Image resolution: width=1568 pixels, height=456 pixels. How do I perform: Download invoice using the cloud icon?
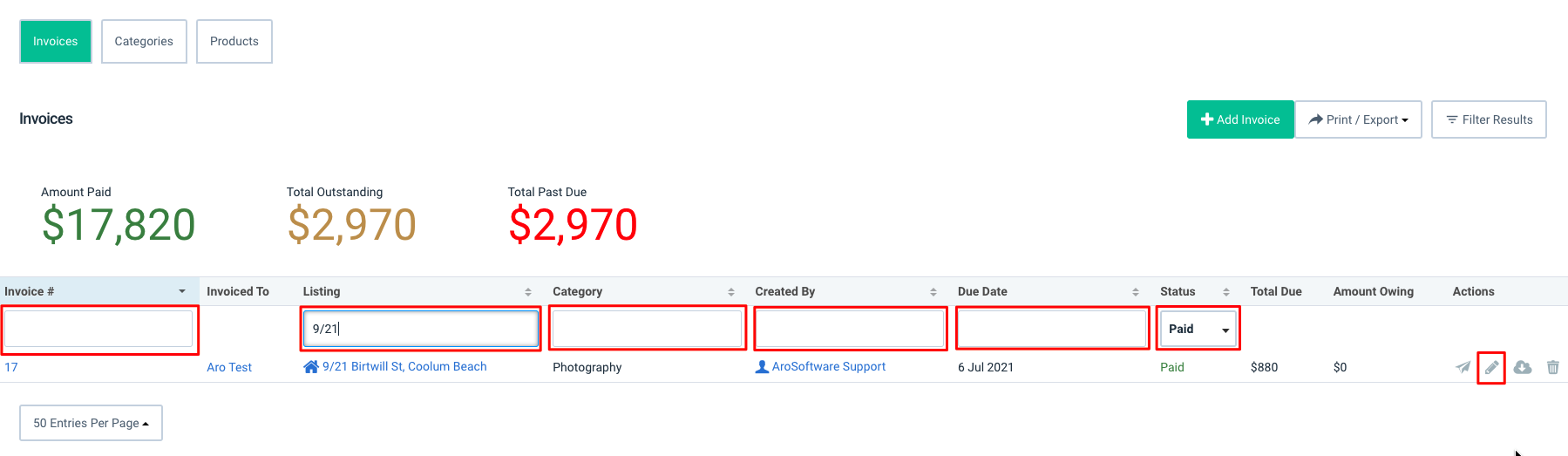point(1523,367)
